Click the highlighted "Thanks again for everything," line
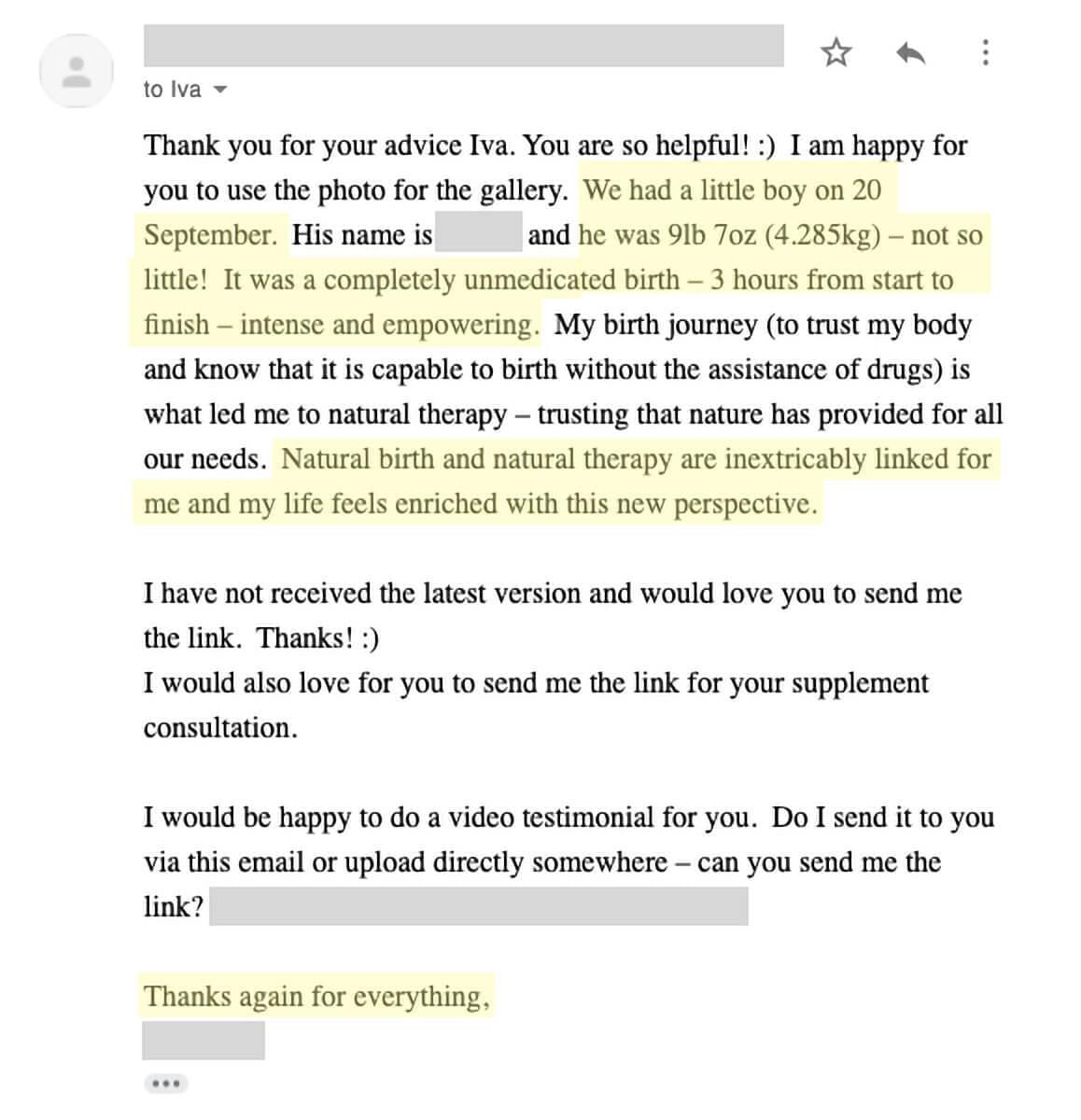This screenshot has width=1081, height=1120. tap(316, 997)
